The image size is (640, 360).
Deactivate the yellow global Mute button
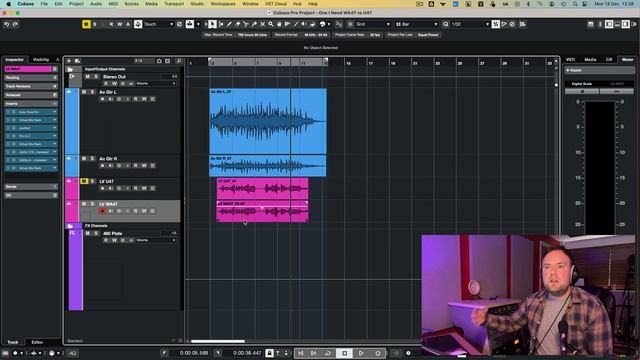86,24
